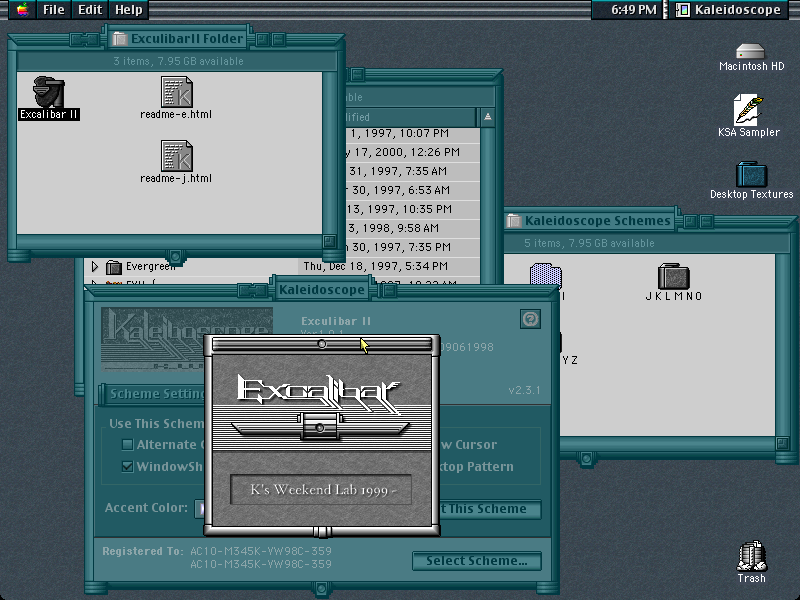Click the date ending "2000, 12:26 PM"
The width and height of the screenshot is (800, 600).
point(404,152)
